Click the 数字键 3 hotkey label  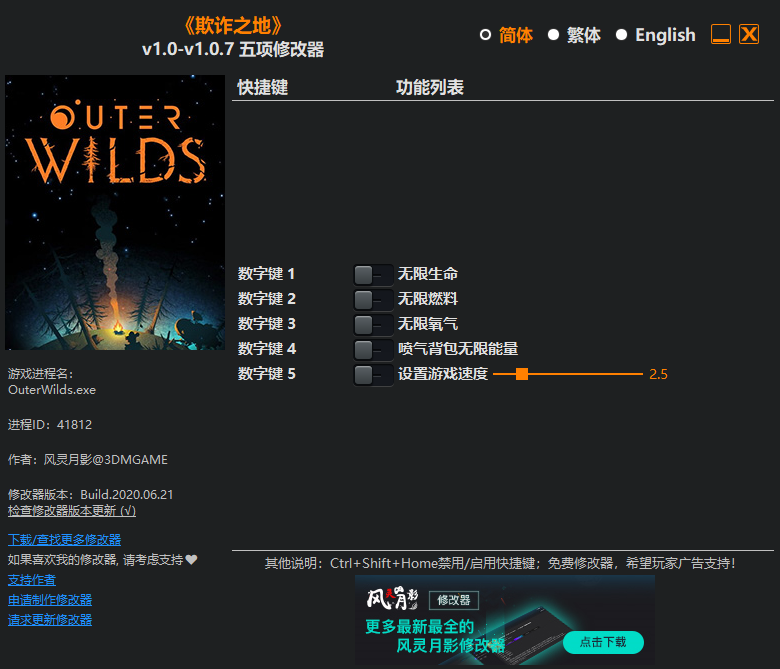(266, 324)
